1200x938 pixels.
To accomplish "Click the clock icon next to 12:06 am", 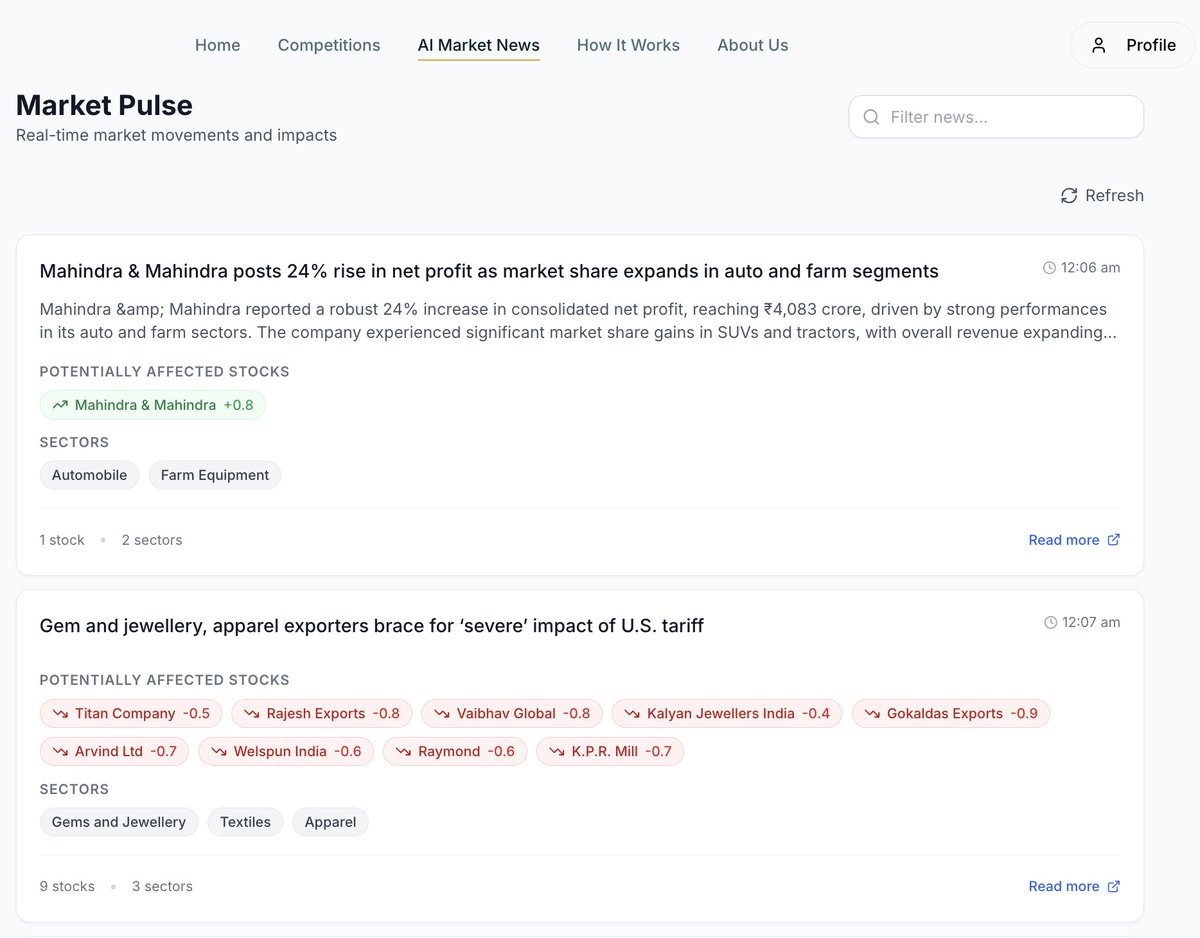I will [x=1047, y=267].
